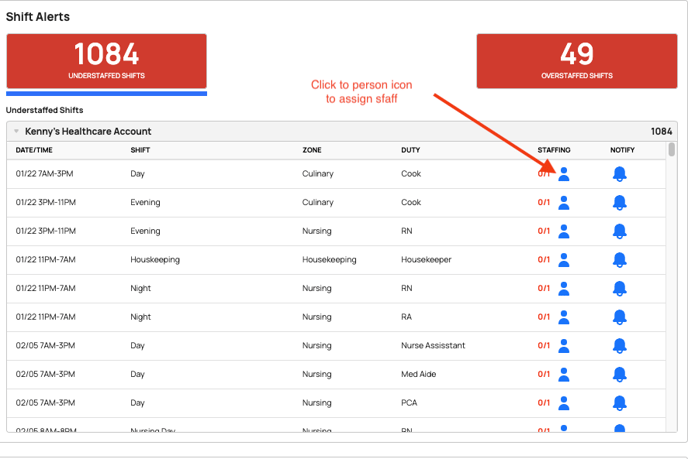This screenshot has width=688, height=459.
Task: Notify staff for 01/22 Night RA shift
Action: pos(620,317)
